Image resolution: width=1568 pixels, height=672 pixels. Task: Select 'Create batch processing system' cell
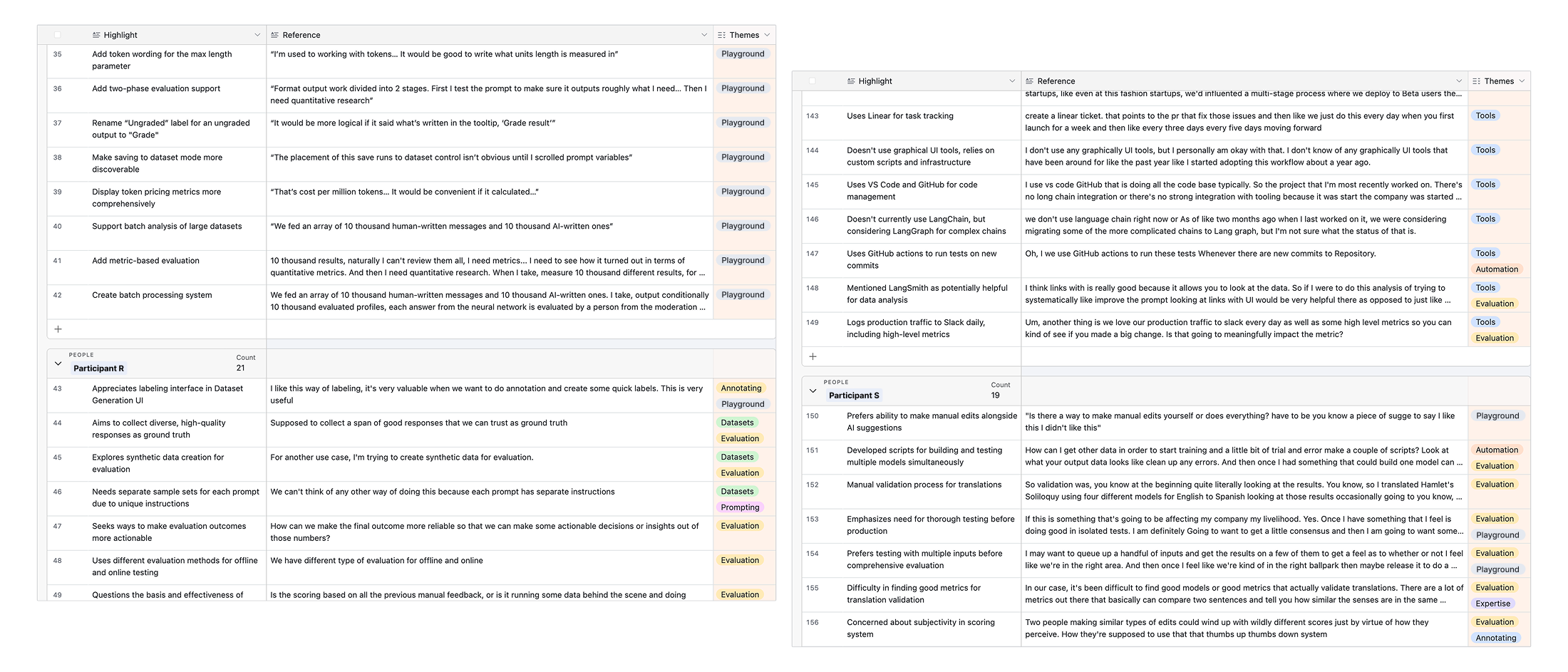(177, 301)
